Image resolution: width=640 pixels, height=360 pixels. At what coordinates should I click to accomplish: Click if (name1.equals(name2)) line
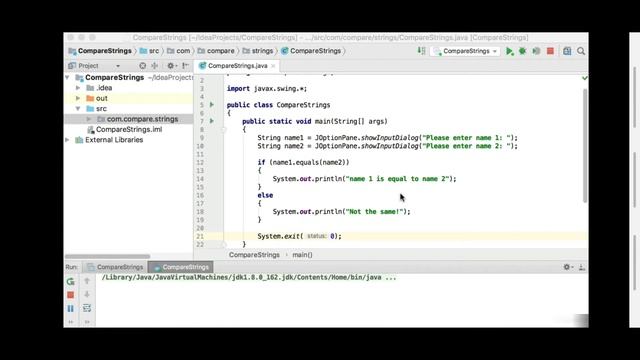coord(303,162)
